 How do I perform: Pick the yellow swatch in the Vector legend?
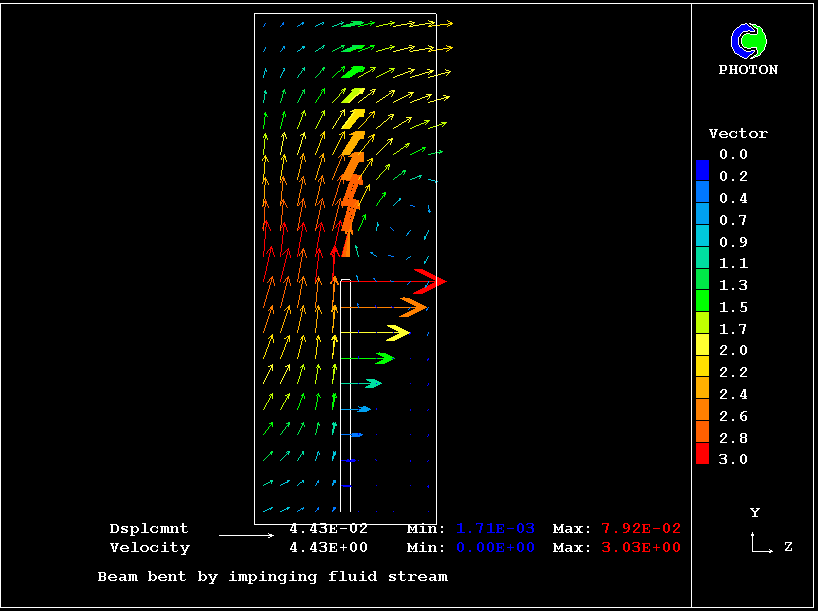702,345
